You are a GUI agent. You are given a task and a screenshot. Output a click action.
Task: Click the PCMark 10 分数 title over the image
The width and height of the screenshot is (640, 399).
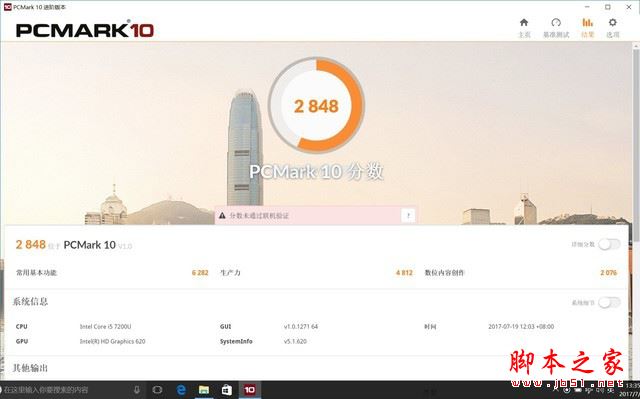click(x=316, y=171)
